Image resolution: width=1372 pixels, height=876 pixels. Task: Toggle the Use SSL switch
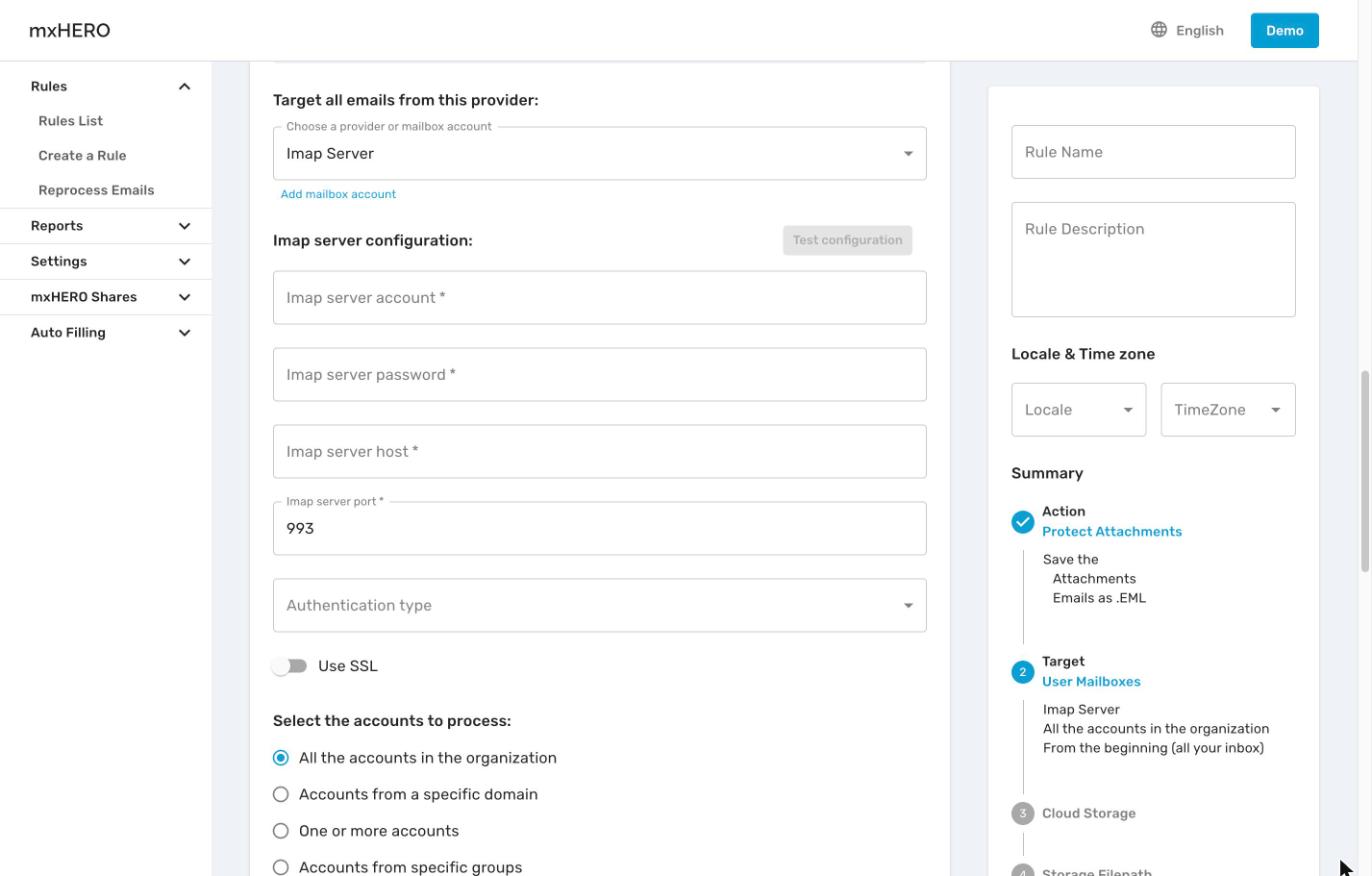[290, 666]
